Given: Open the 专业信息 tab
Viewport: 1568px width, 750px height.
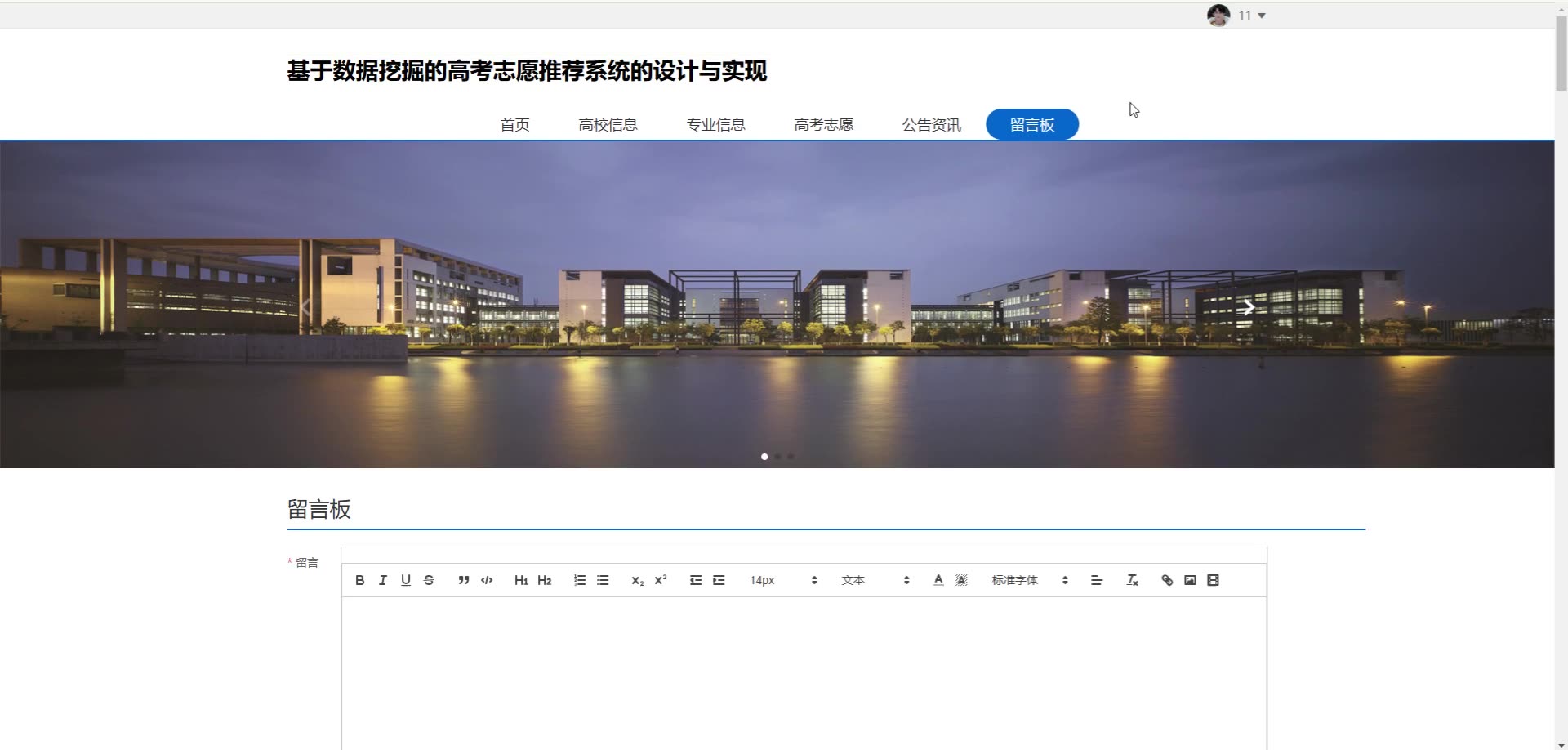Looking at the screenshot, I should 715,125.
